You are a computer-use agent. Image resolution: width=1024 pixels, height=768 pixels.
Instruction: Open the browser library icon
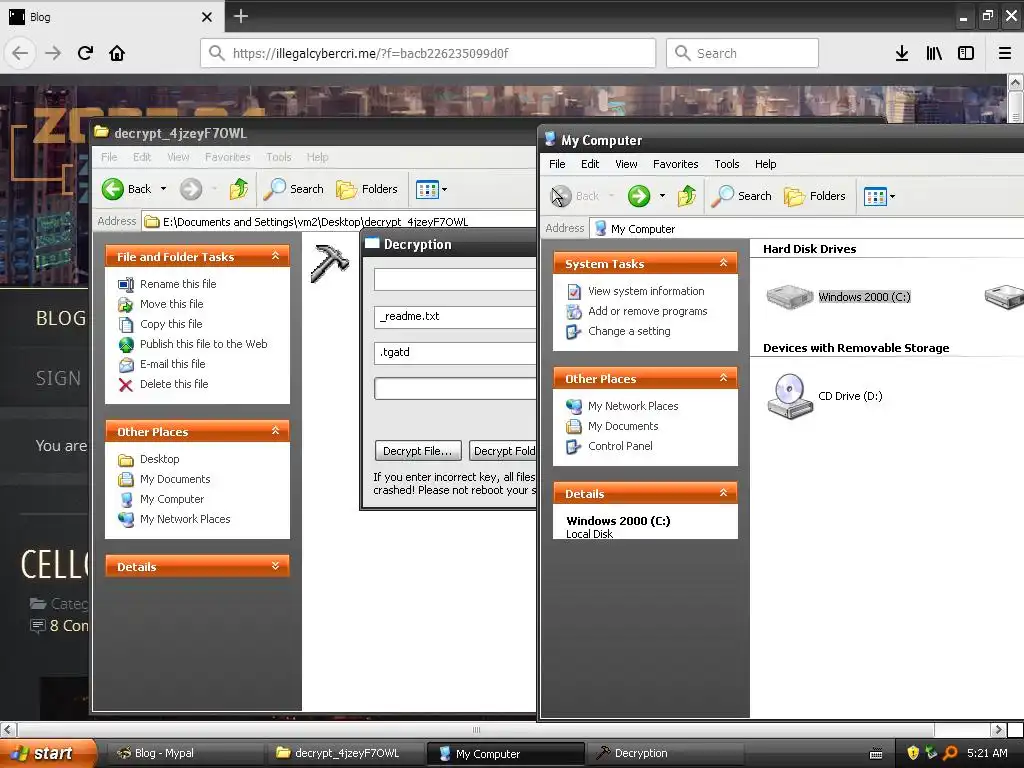point(934,53)
